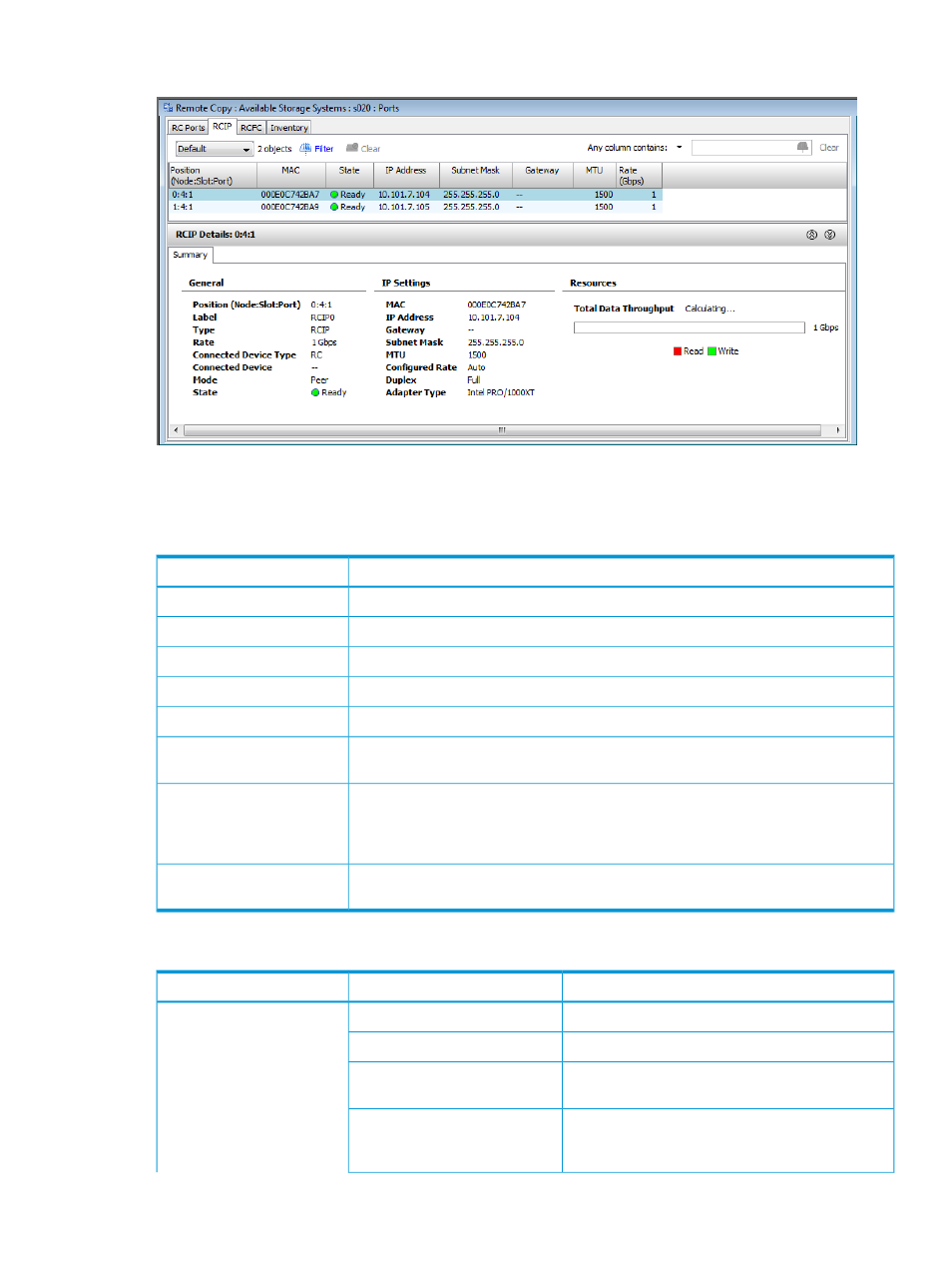Click the RCIP Details: 0:4:1 header

pos(216,235)
